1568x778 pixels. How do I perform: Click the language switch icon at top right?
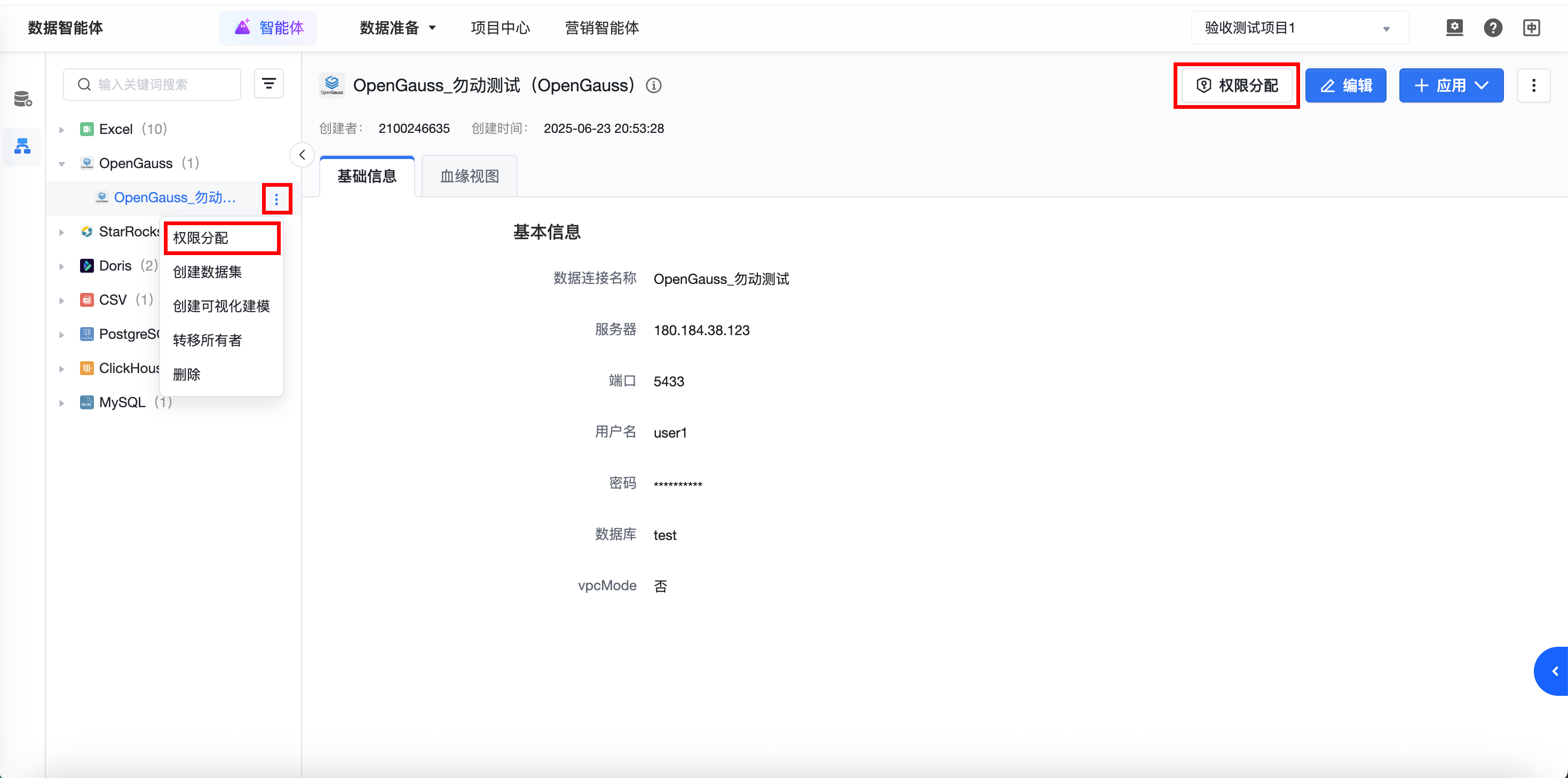(x=1532, y=28)
